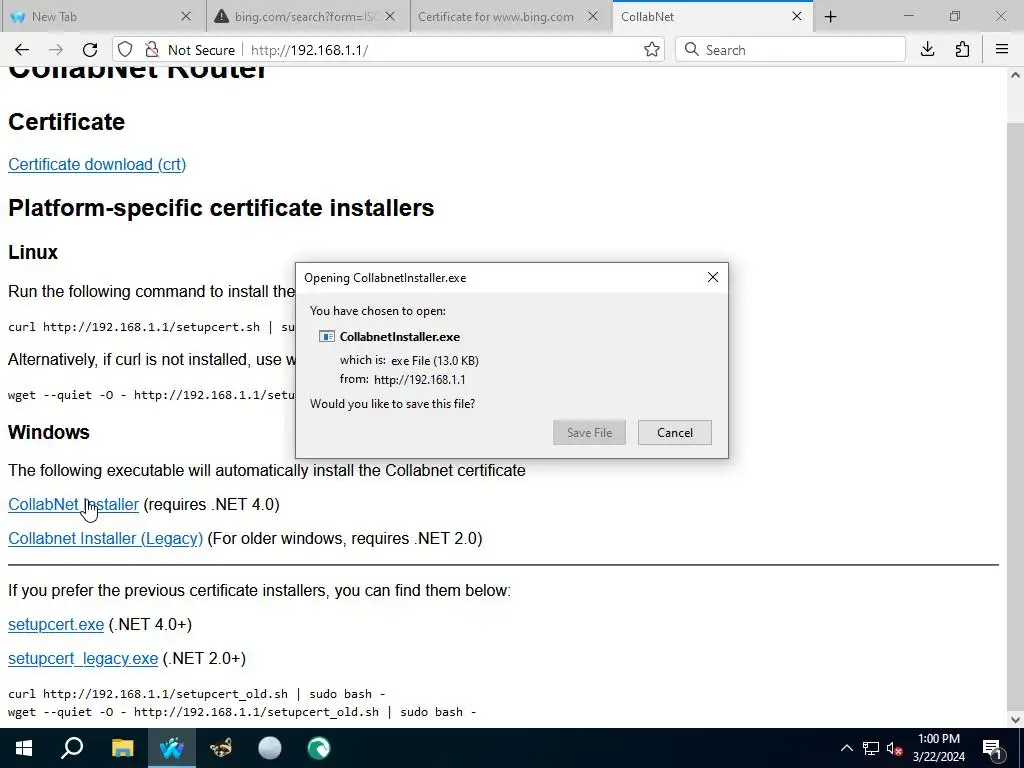Image resolution: width=1024 pixels, height=768 pixels.
Task: Open the Windows Start menu
Action: (x=24, y=748)
